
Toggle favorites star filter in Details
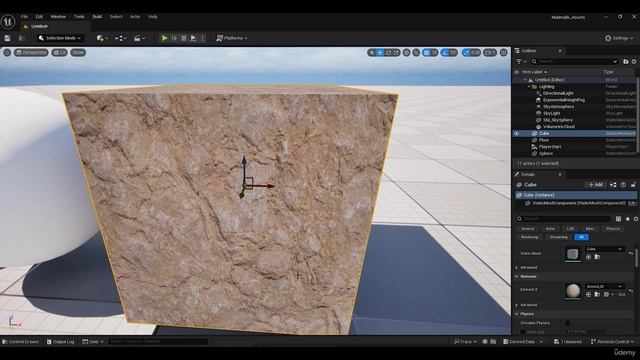(628, 219)
